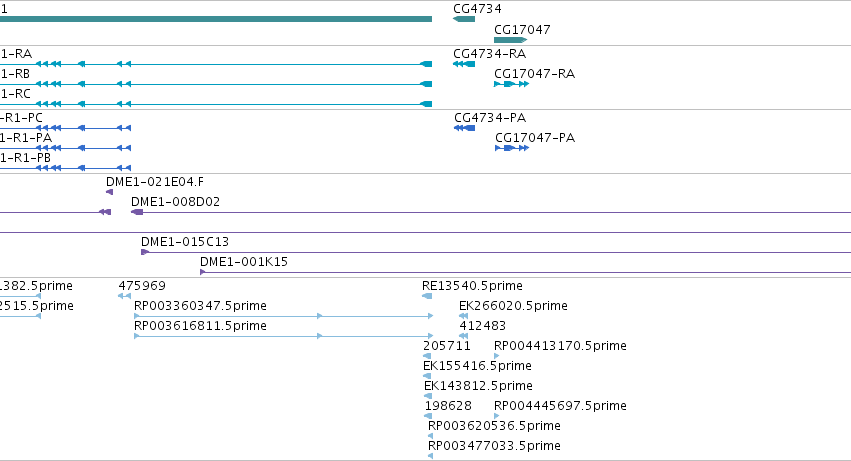The width and height of the screenshot is (851, 461).
Task: Click the DME1-008D02 clone arrow
Action: click(137, 212)
